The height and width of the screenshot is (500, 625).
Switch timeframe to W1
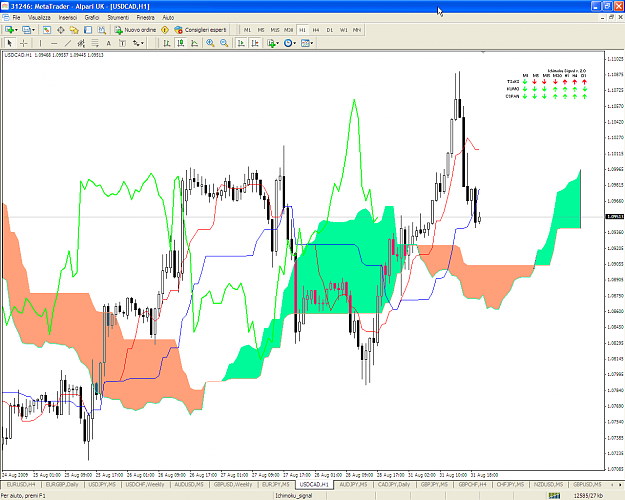pos(343,30)
